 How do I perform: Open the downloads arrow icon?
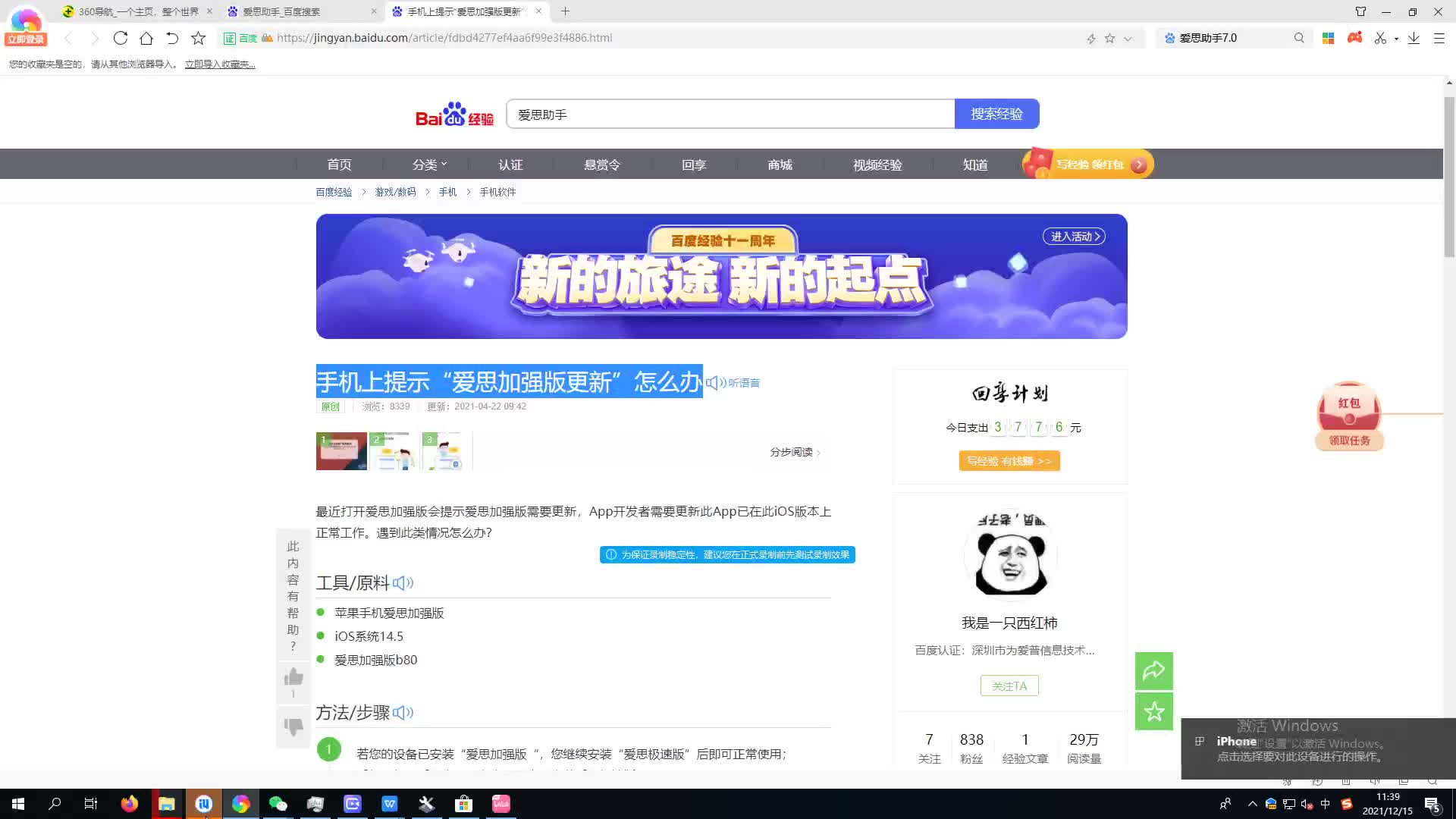1414,38
